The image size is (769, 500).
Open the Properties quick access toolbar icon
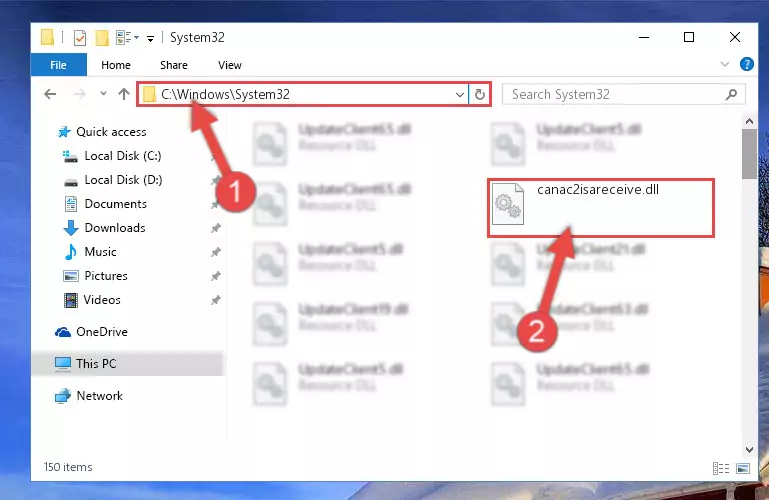coord(79,38)
